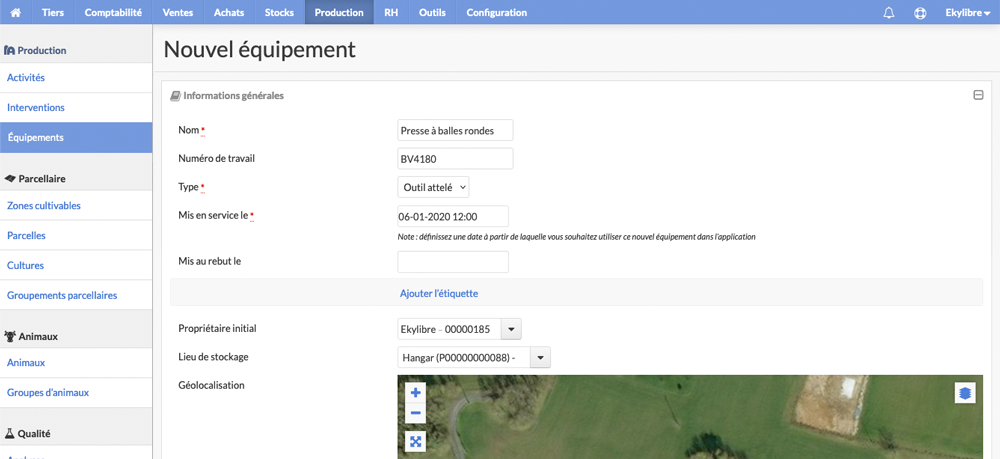Open the Type dropdown Outil attelé
Image resolution: width=1000 pixels, height=459 pixels.
pos(433,187)
